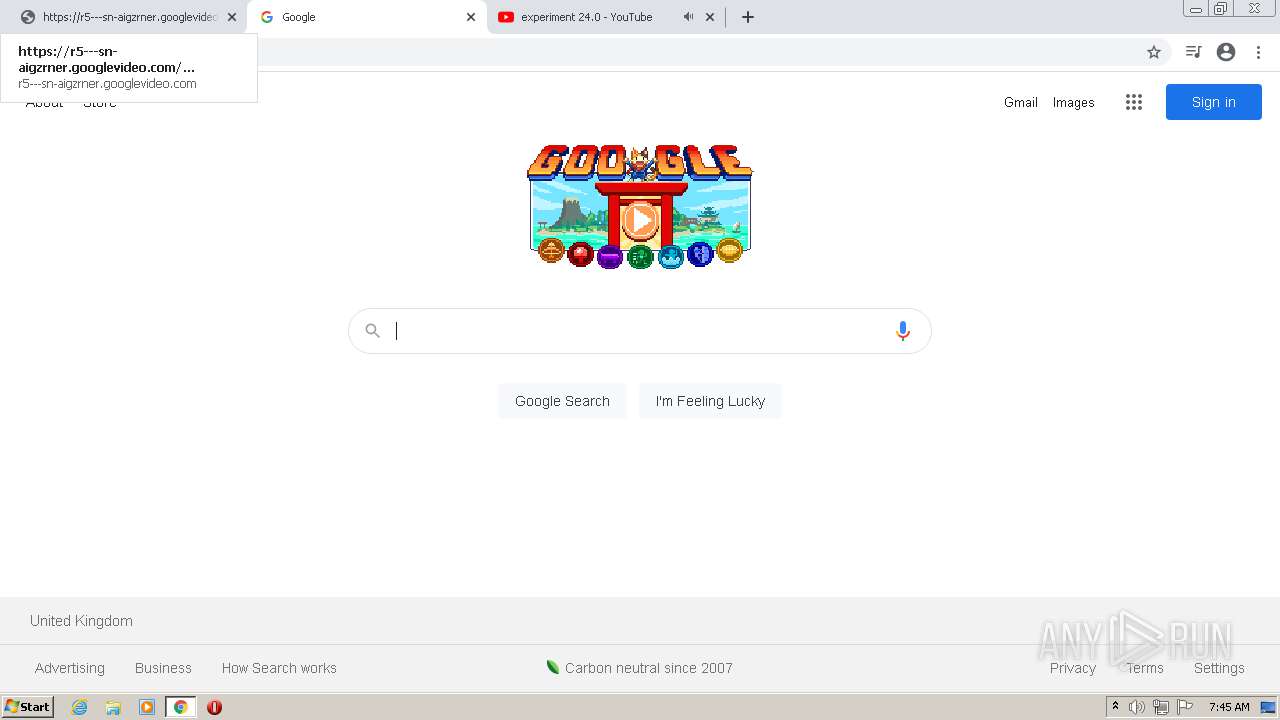The height and width of the screenshot is (720, 1280).
Task: Select the Google tab
Action: 367,17
